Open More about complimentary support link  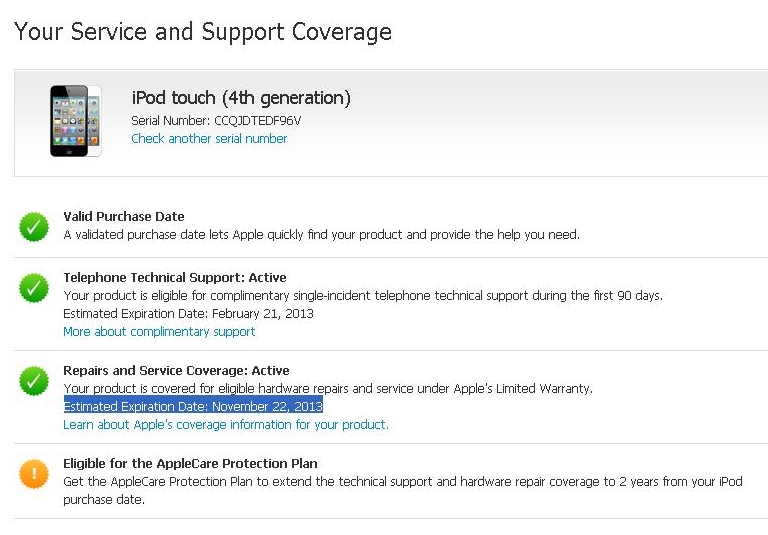click(x=159, y=331)
